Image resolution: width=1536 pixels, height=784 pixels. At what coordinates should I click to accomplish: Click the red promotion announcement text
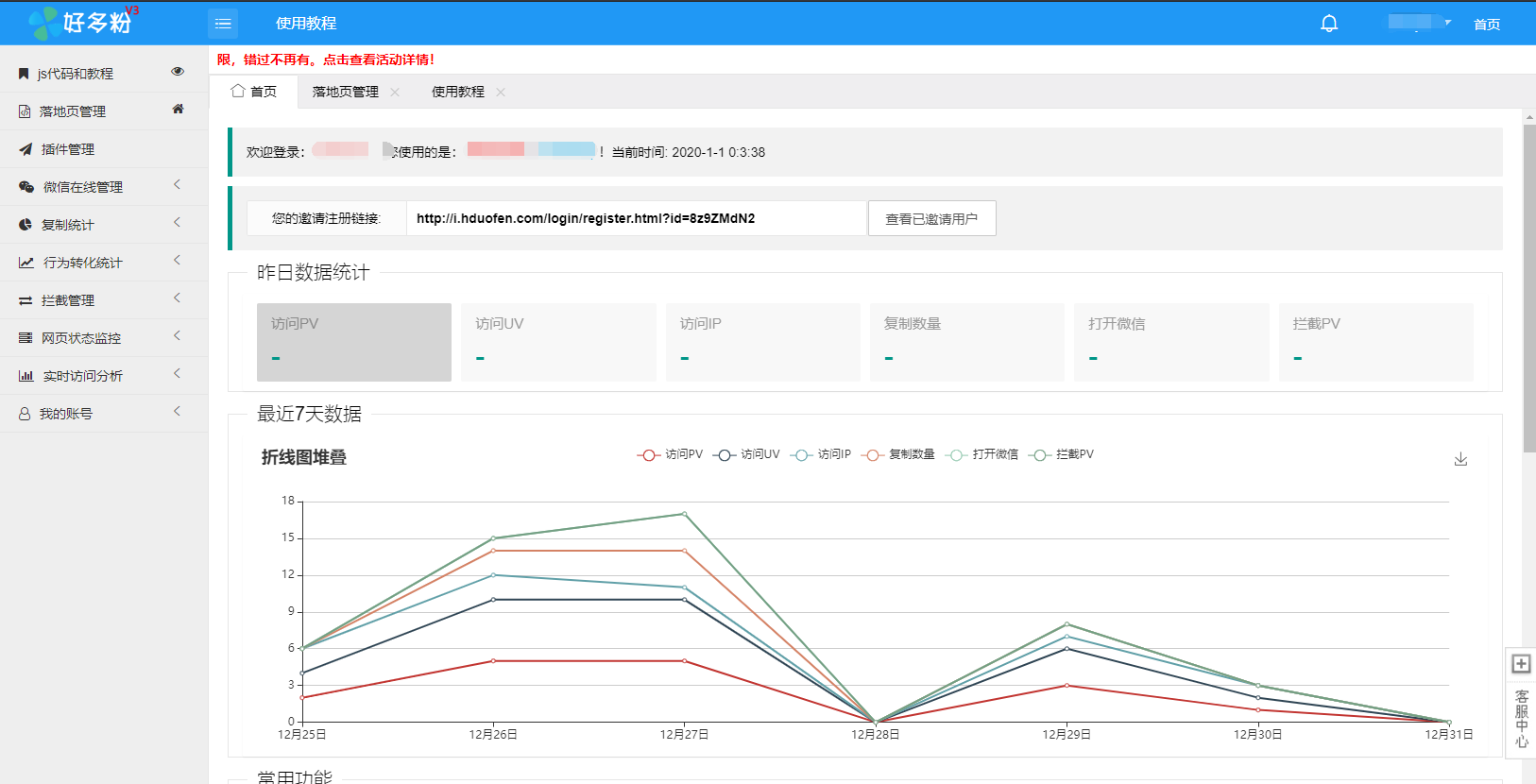coord(326,60)
